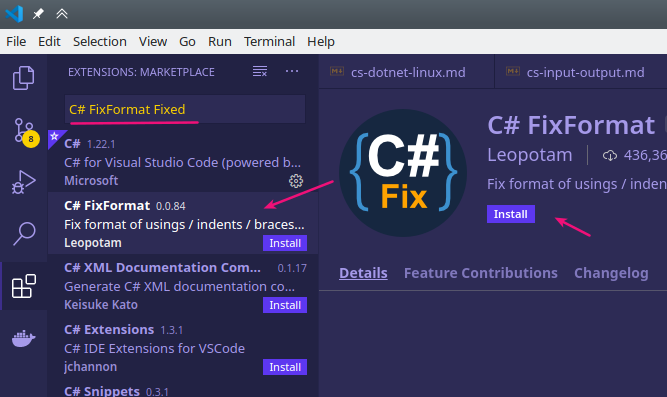The height and width of the screenshot is (397, 667).
Task: Open the Docker view whale icon
Action: click(x=23, y=338)
